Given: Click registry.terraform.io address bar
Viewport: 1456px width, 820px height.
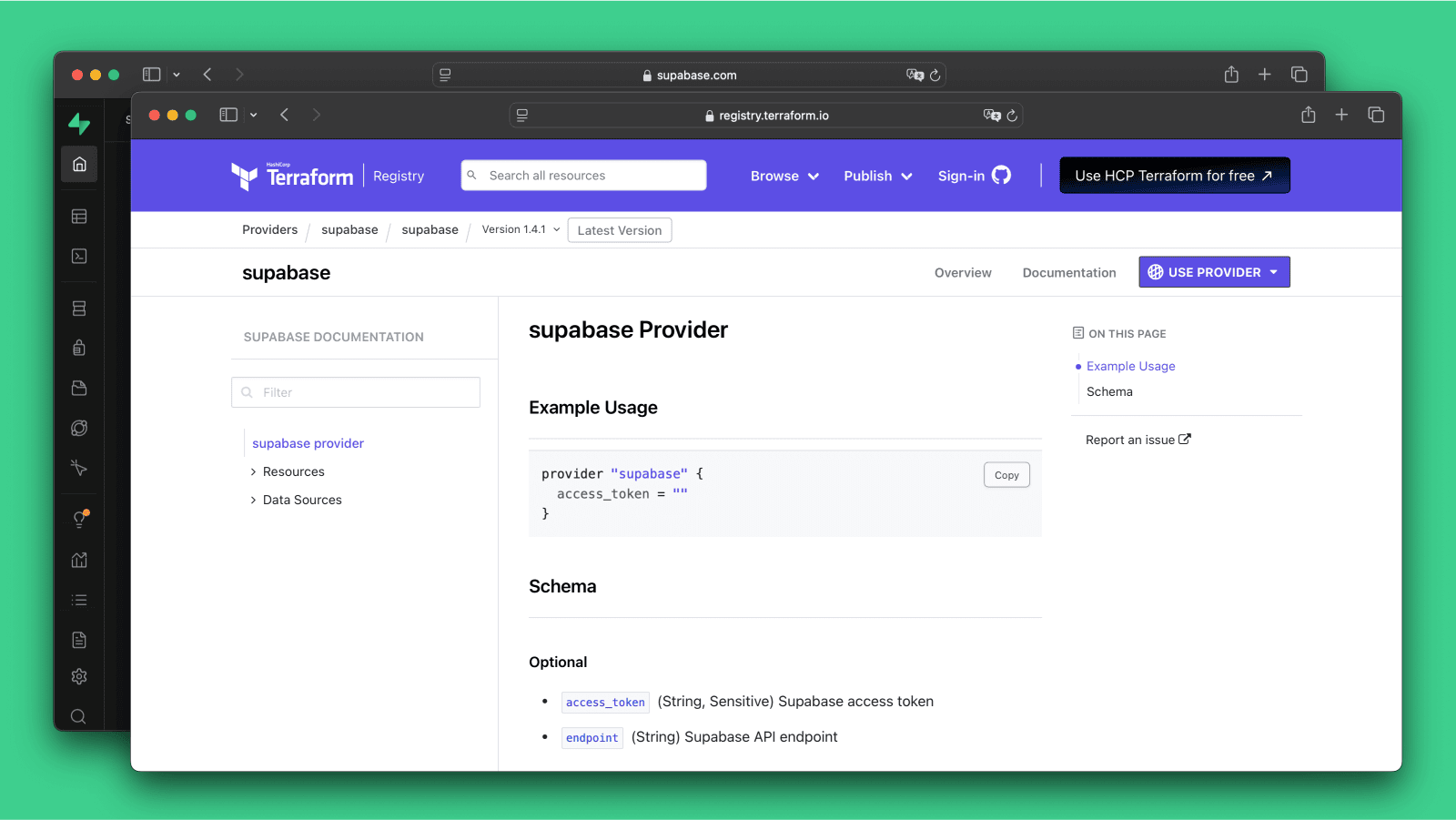Looking at the screenshot, I should [x=766, y=116].
